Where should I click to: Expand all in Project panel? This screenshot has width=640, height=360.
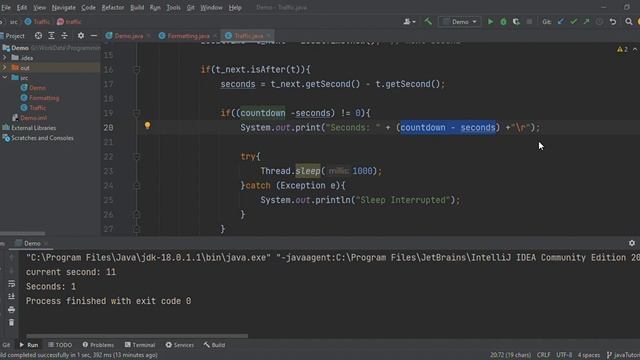51,36
